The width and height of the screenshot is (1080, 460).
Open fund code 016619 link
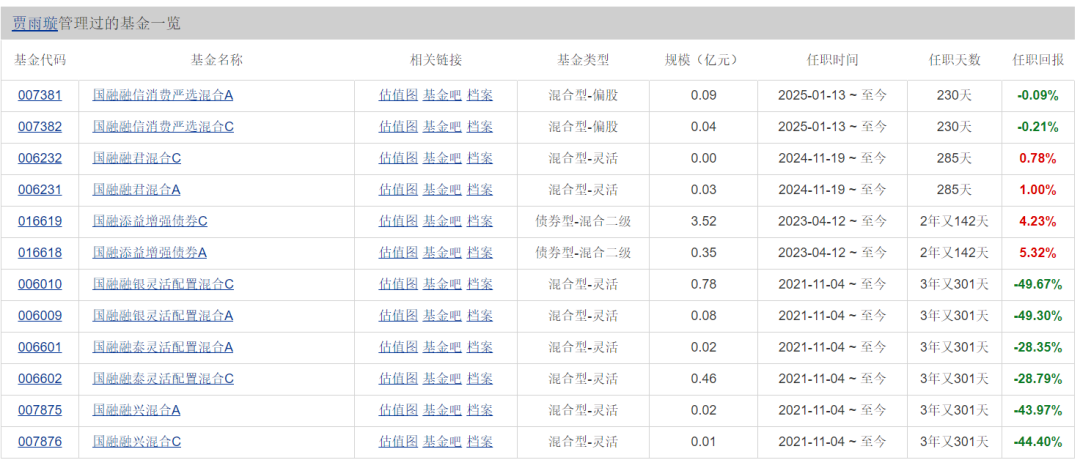(x=39, y=221)
